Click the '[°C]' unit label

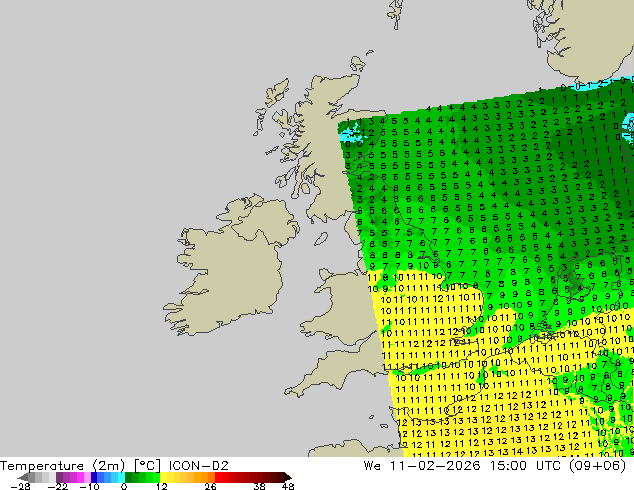pos(147,466)
